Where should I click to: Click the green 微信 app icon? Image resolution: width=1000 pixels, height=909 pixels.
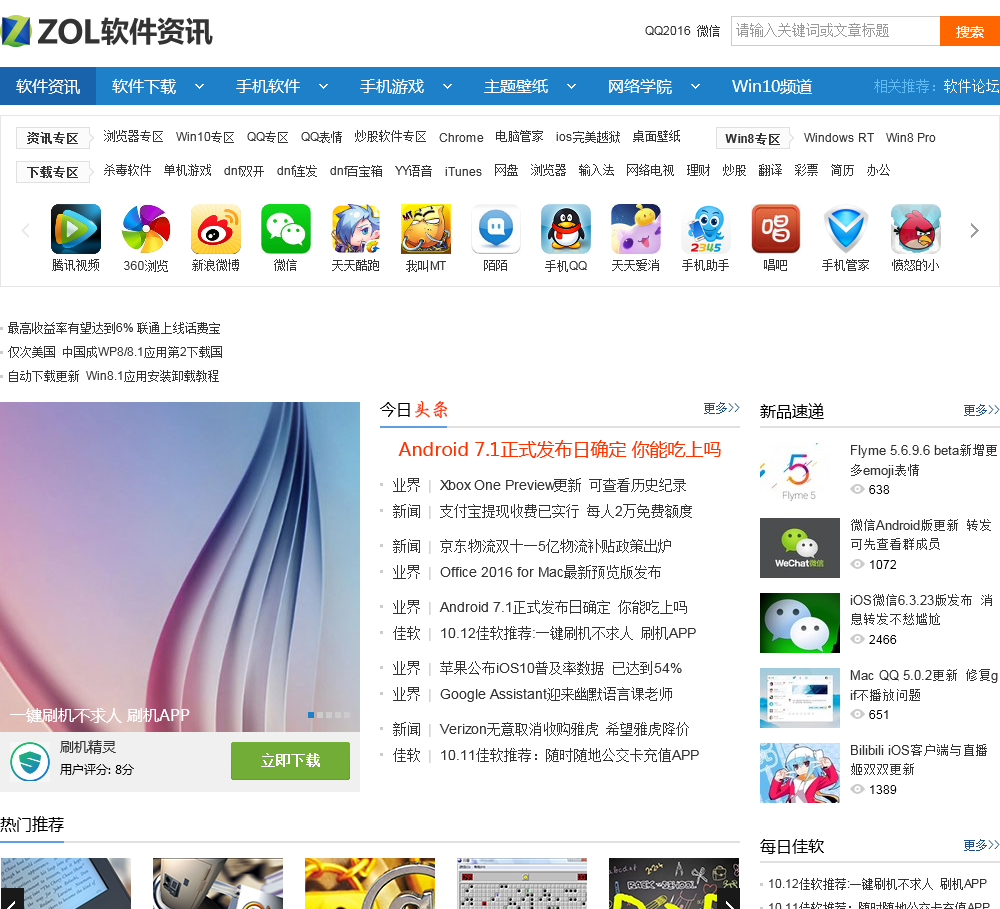[286, 229]
